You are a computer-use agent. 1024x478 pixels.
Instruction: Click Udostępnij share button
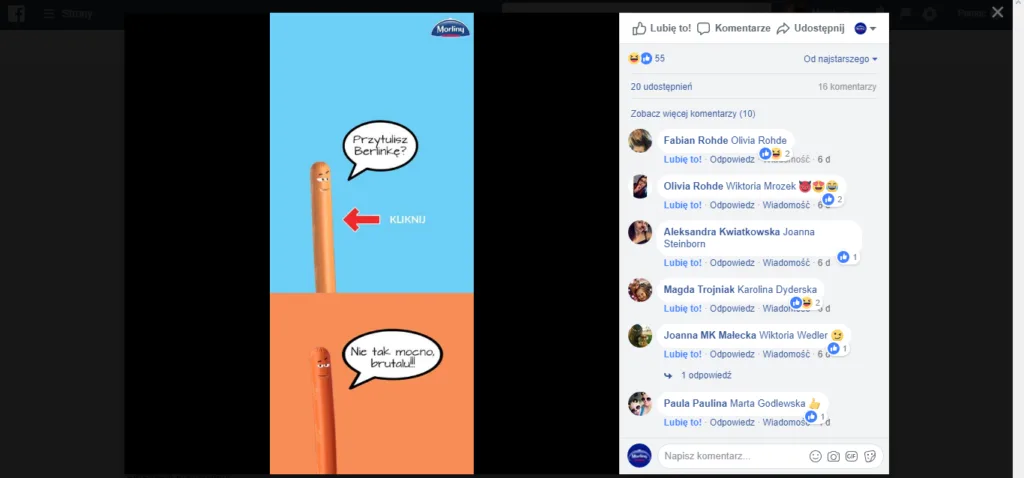point(810,28)
